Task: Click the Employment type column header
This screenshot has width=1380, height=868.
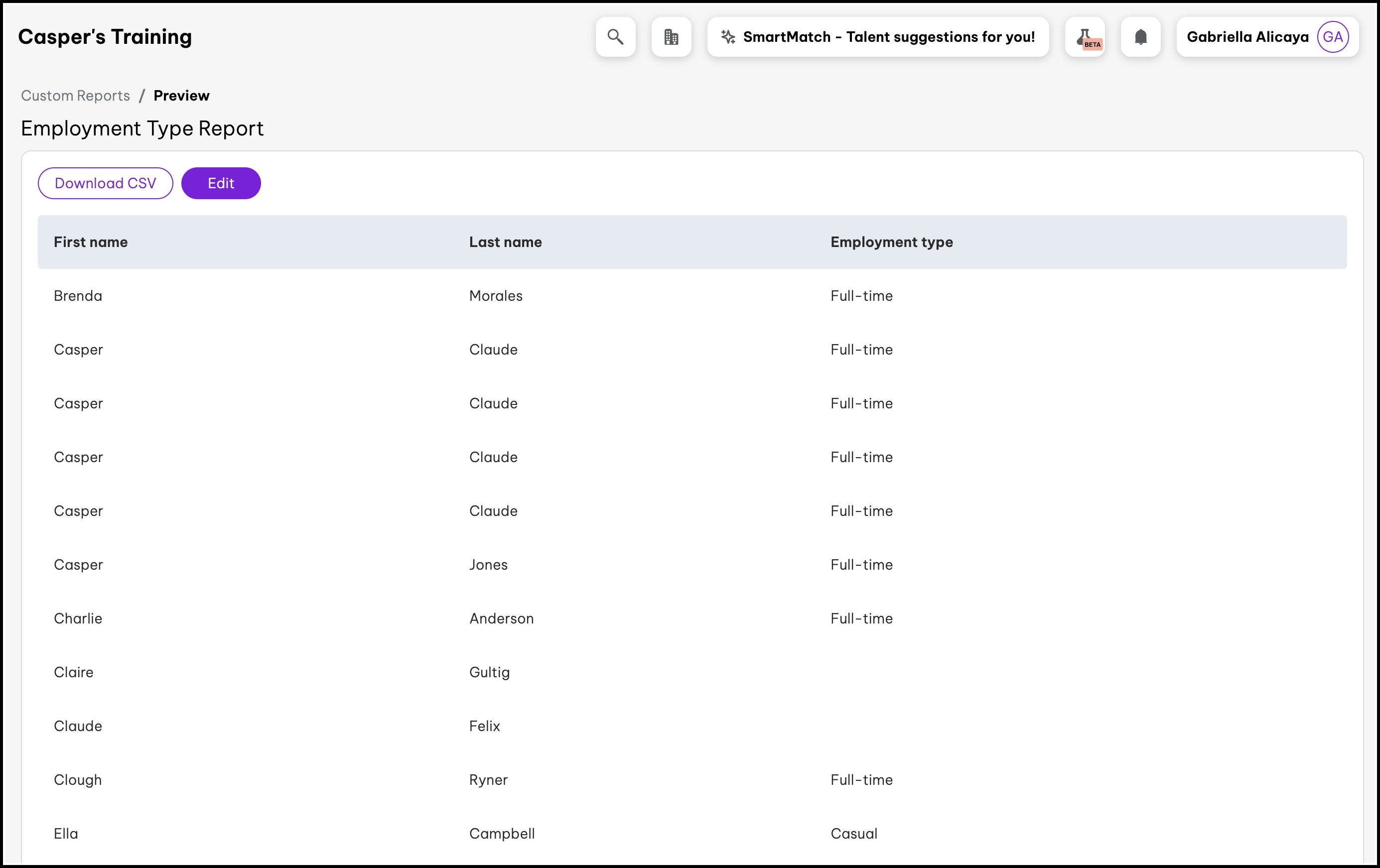Action: (891, 242)
